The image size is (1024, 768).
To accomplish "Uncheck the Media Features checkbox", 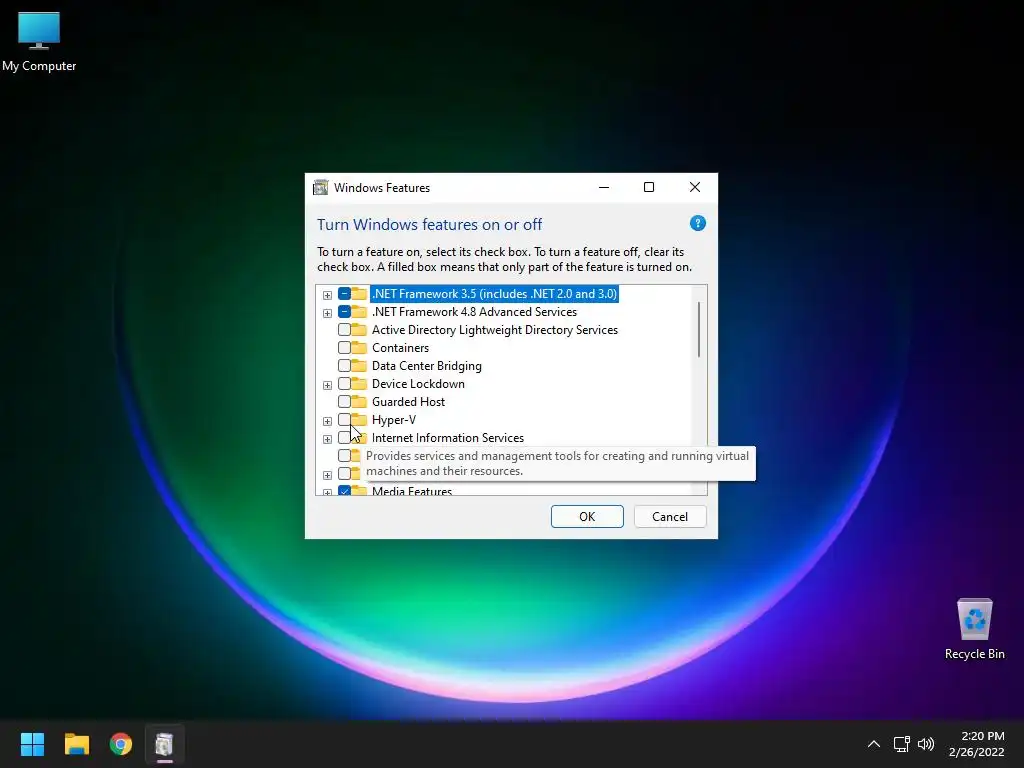I will tap(344, 490).
